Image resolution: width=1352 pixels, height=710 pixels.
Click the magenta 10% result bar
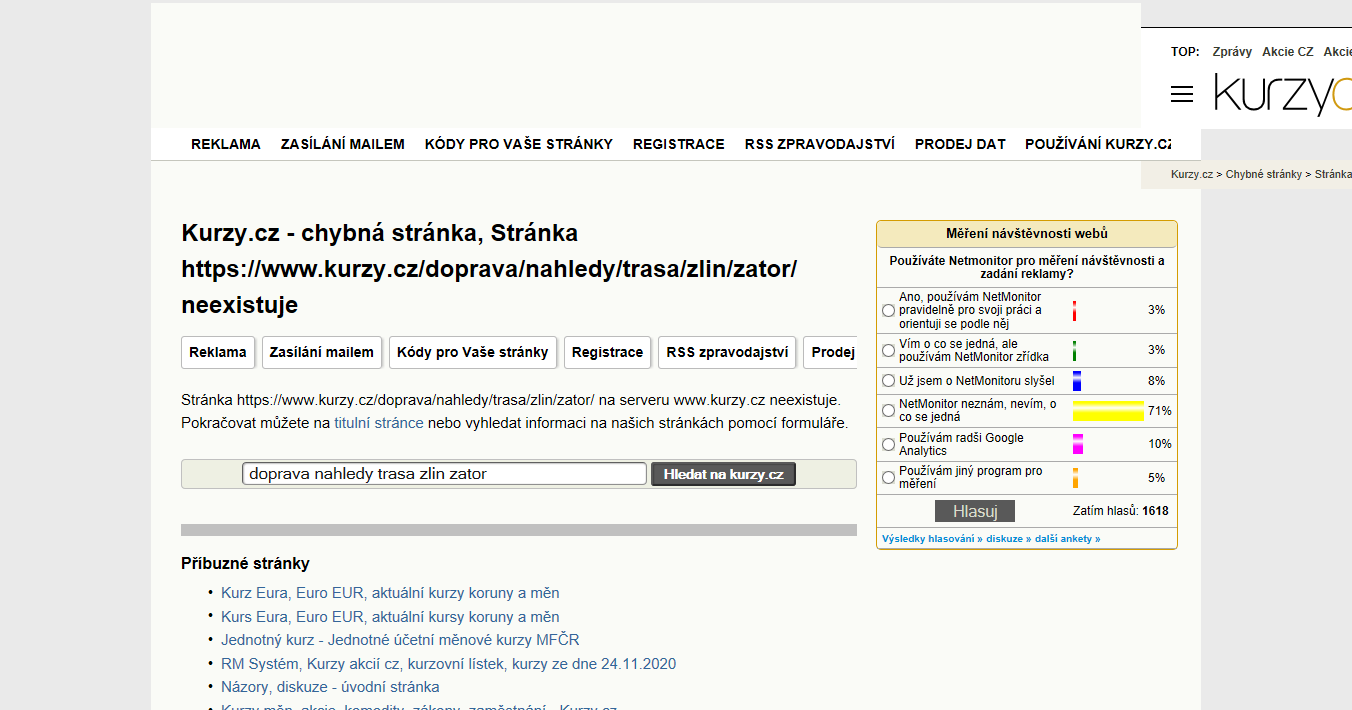(x=1078, y=444)
